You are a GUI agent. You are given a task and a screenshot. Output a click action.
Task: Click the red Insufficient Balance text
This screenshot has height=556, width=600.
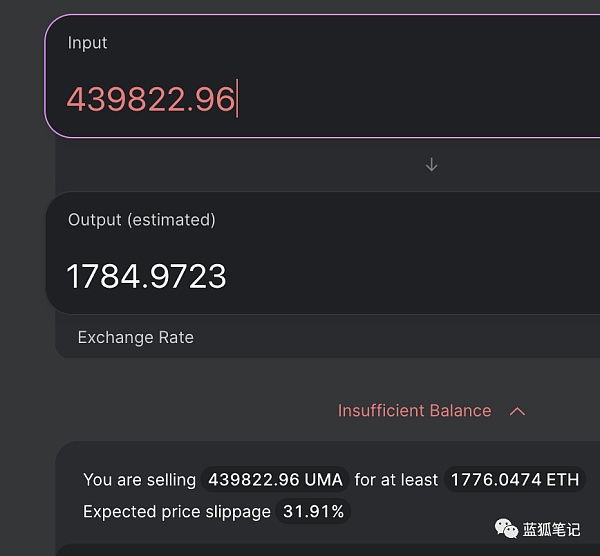tap(414, 411)
